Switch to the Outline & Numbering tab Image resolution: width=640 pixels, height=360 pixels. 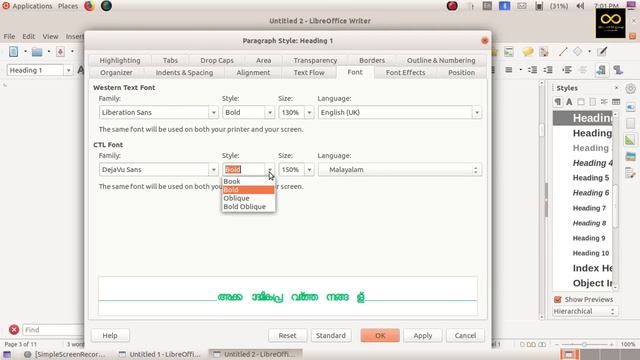[x=441, y=60]
